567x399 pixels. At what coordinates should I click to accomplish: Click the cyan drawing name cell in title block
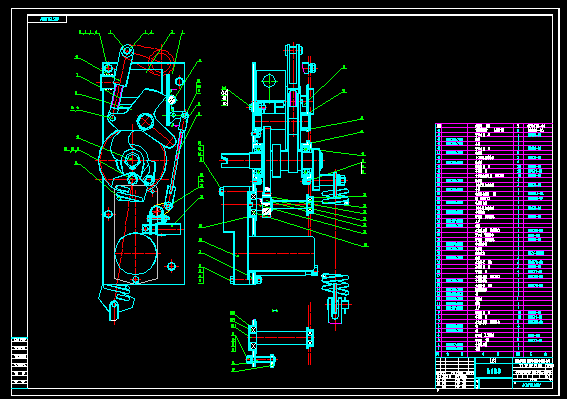pos(494,371)
